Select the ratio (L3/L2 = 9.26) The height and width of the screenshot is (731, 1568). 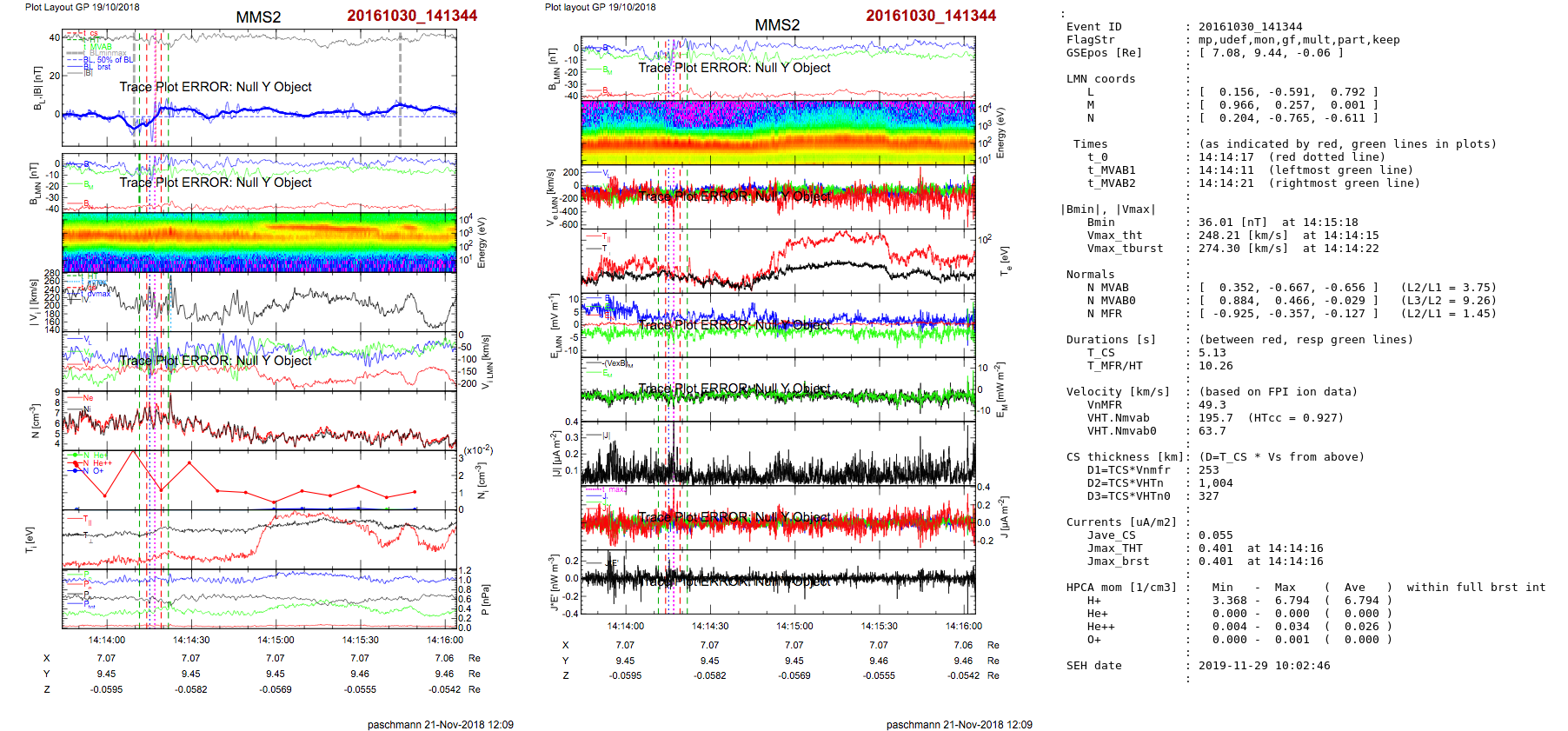(1449, 301)
